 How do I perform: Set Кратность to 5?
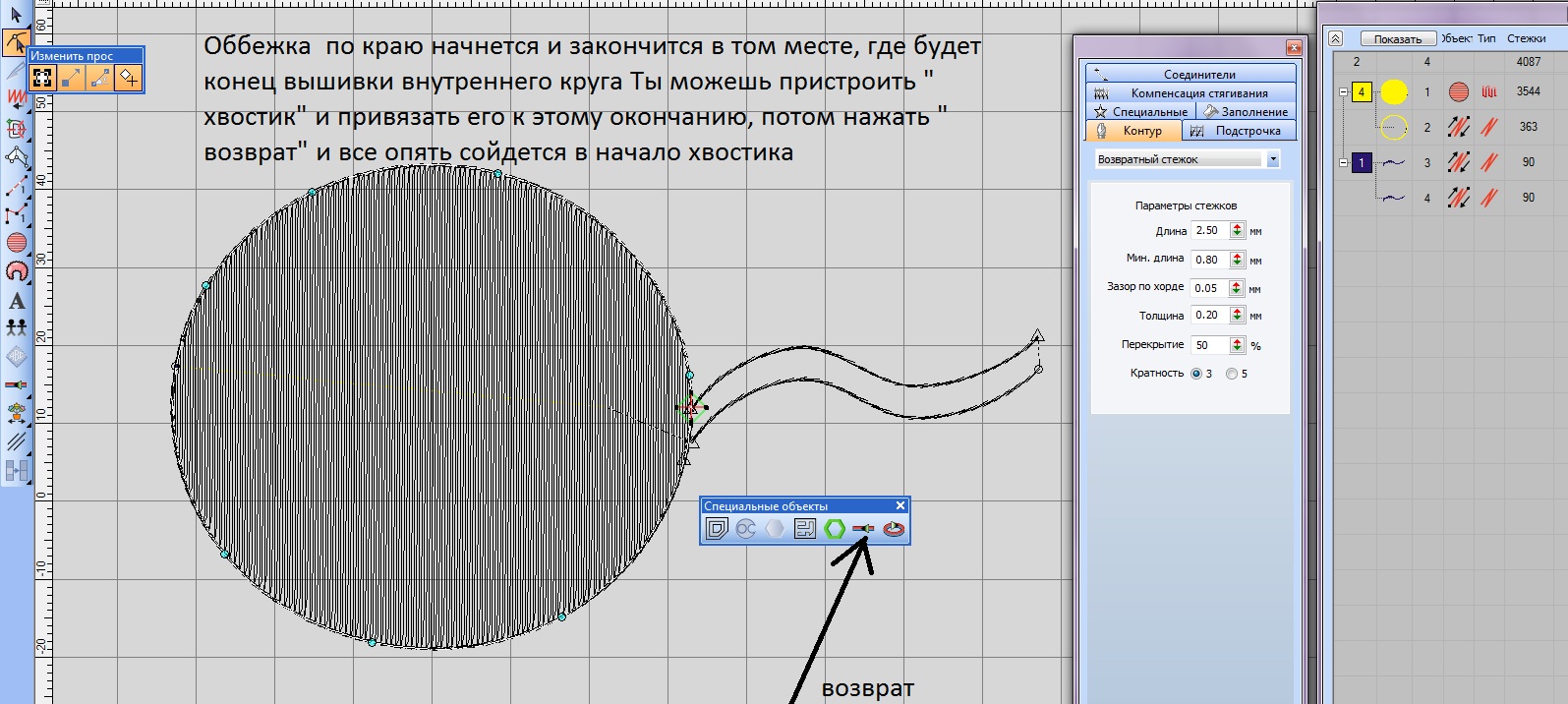pyautogui.click(x=1232, y=374)
